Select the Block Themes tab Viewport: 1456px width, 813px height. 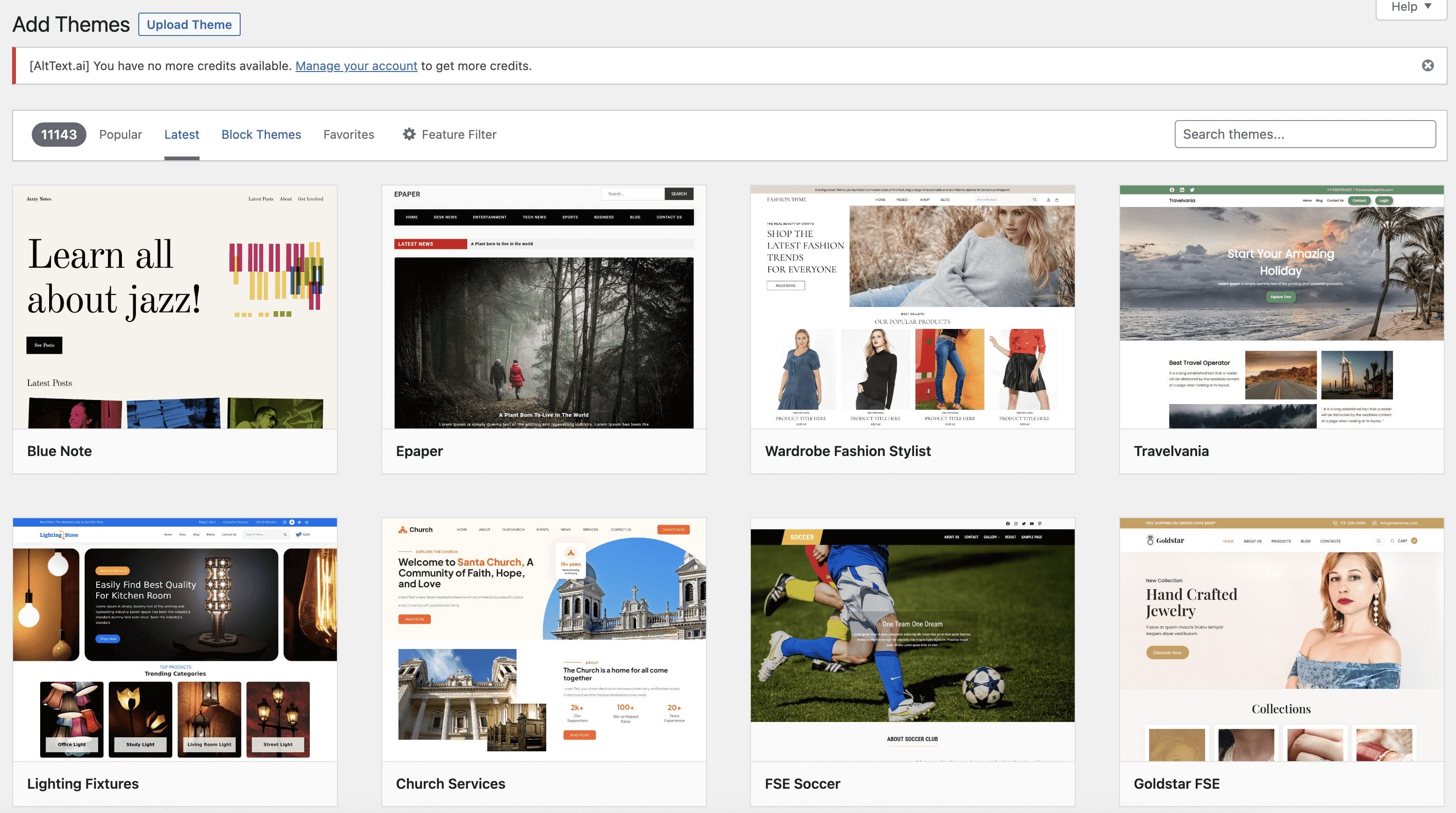coord(261,134)
